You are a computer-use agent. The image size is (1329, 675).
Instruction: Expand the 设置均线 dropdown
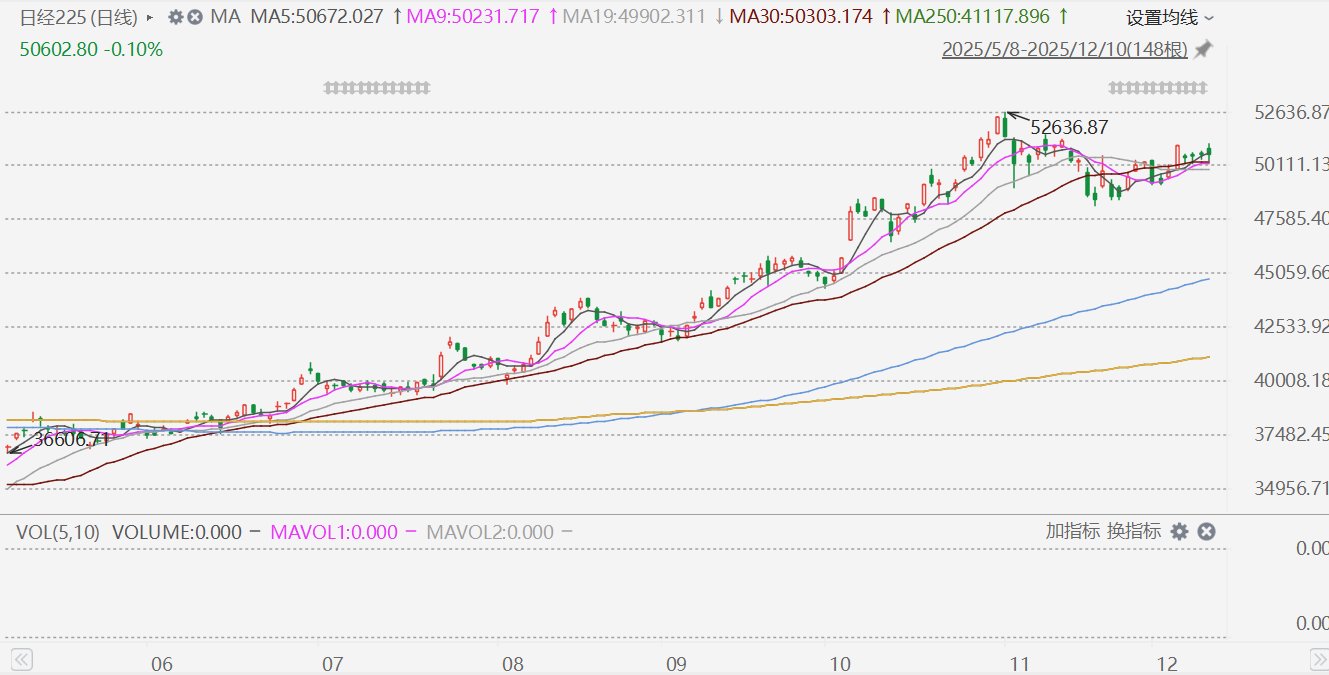pos(1170,18)
